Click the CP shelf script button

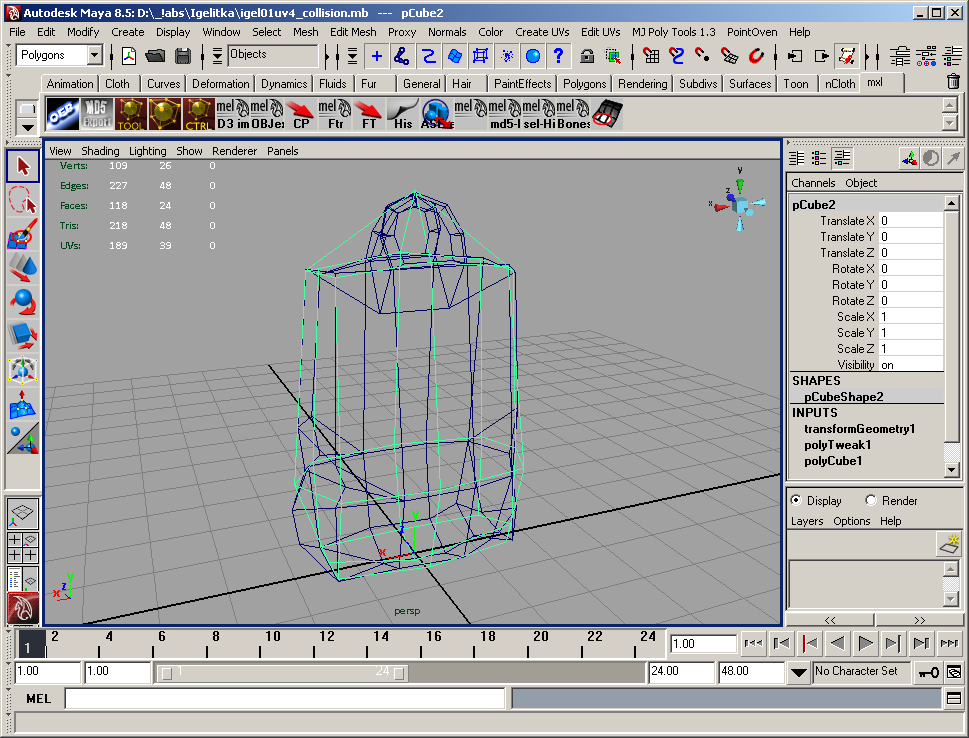point(300,115)
